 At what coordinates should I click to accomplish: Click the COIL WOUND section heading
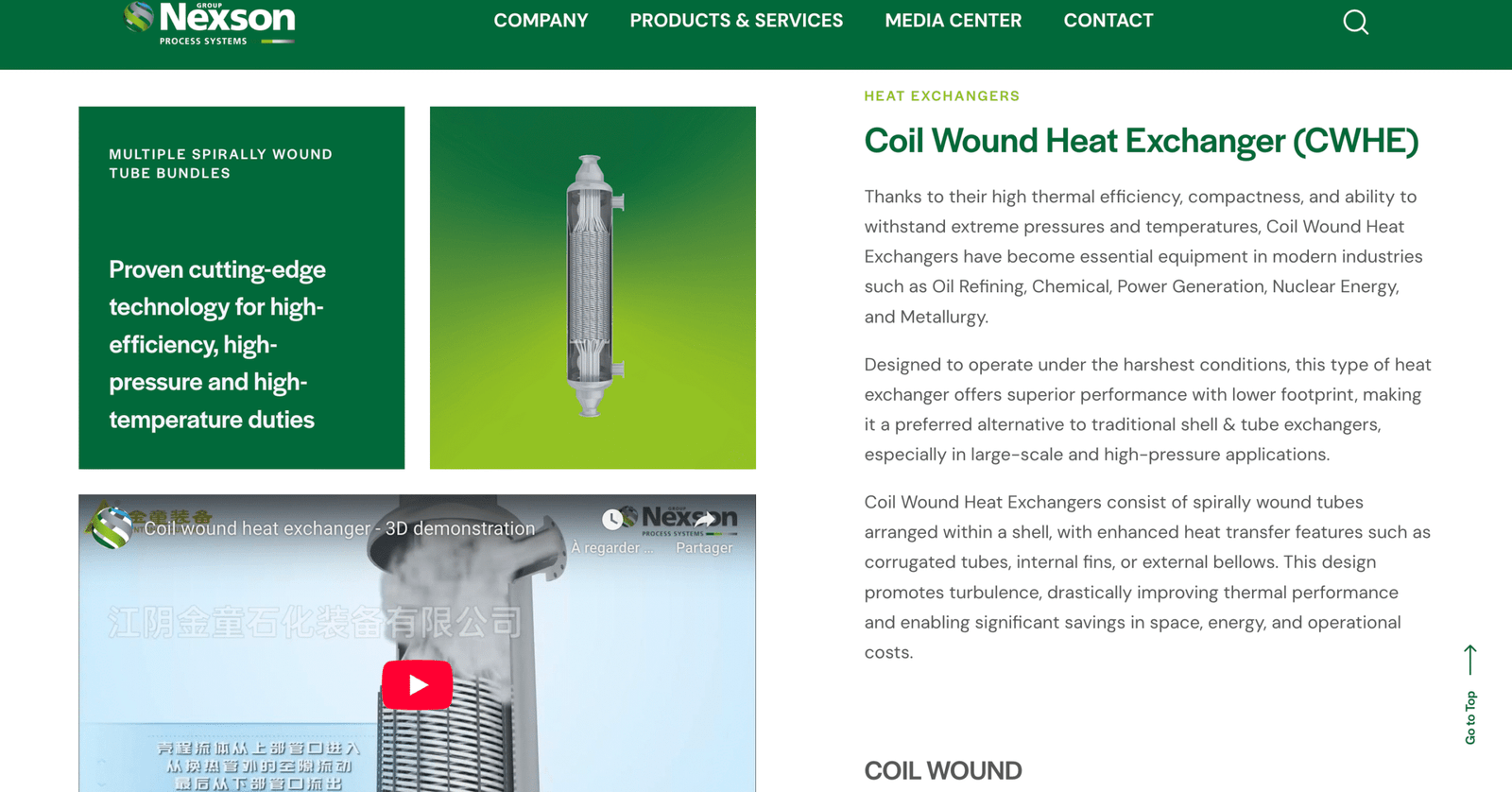(x=943, y=770)
